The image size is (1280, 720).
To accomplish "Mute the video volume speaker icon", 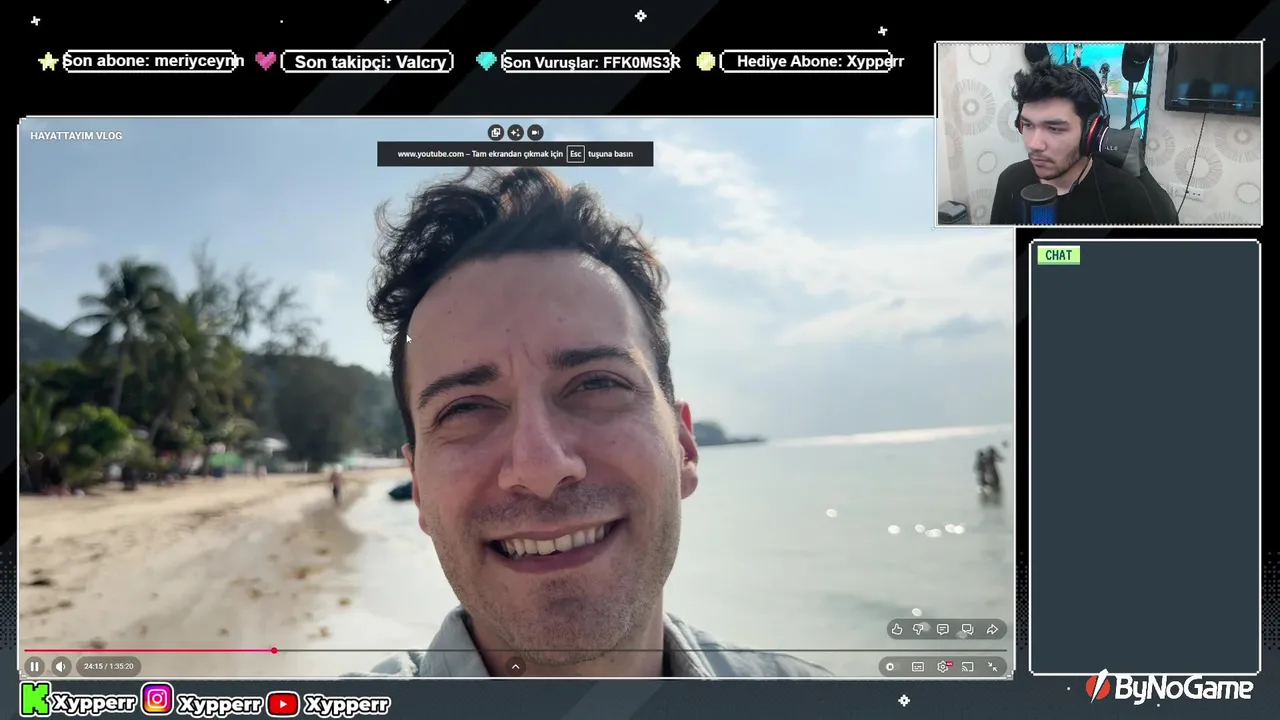I will tap(60, 666).
